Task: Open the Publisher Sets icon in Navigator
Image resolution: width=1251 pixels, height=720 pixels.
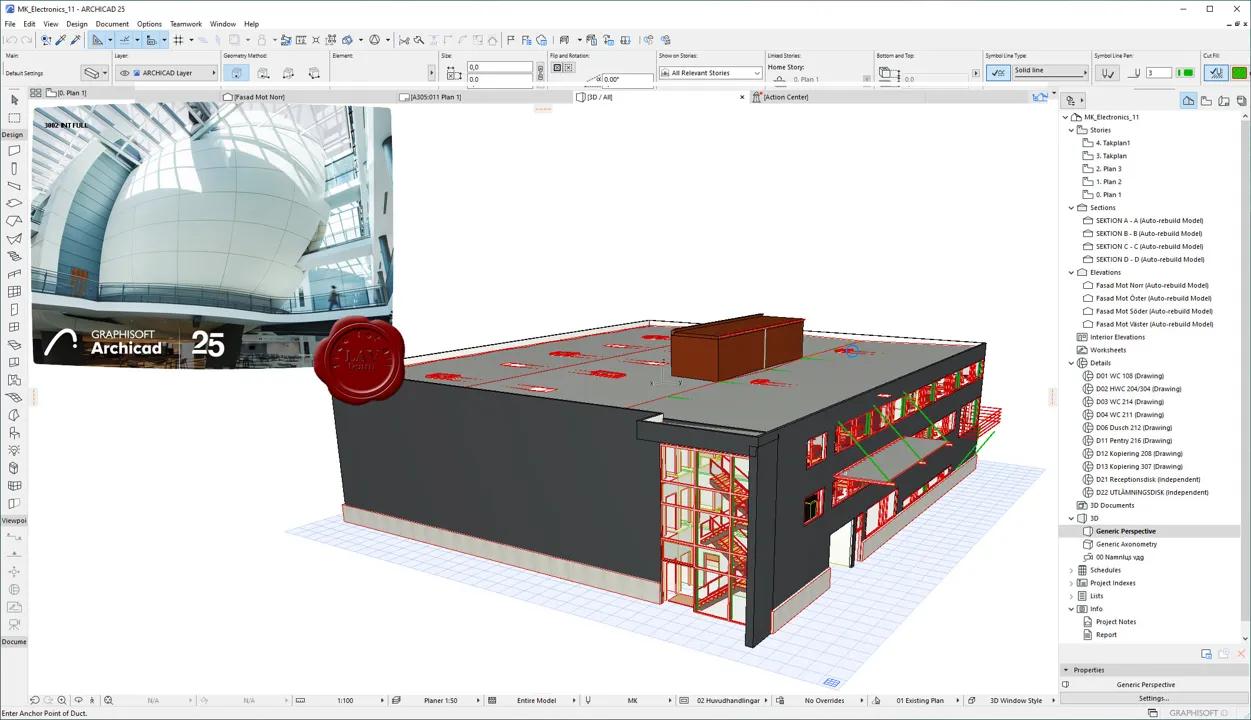Action: point(1241,100)
